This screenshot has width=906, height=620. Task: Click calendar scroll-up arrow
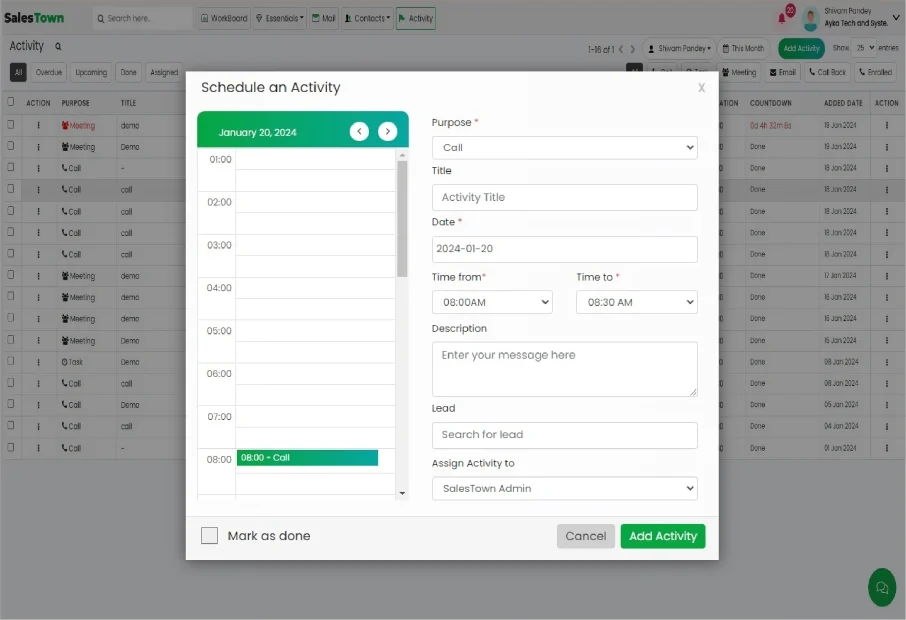point(402,155)
